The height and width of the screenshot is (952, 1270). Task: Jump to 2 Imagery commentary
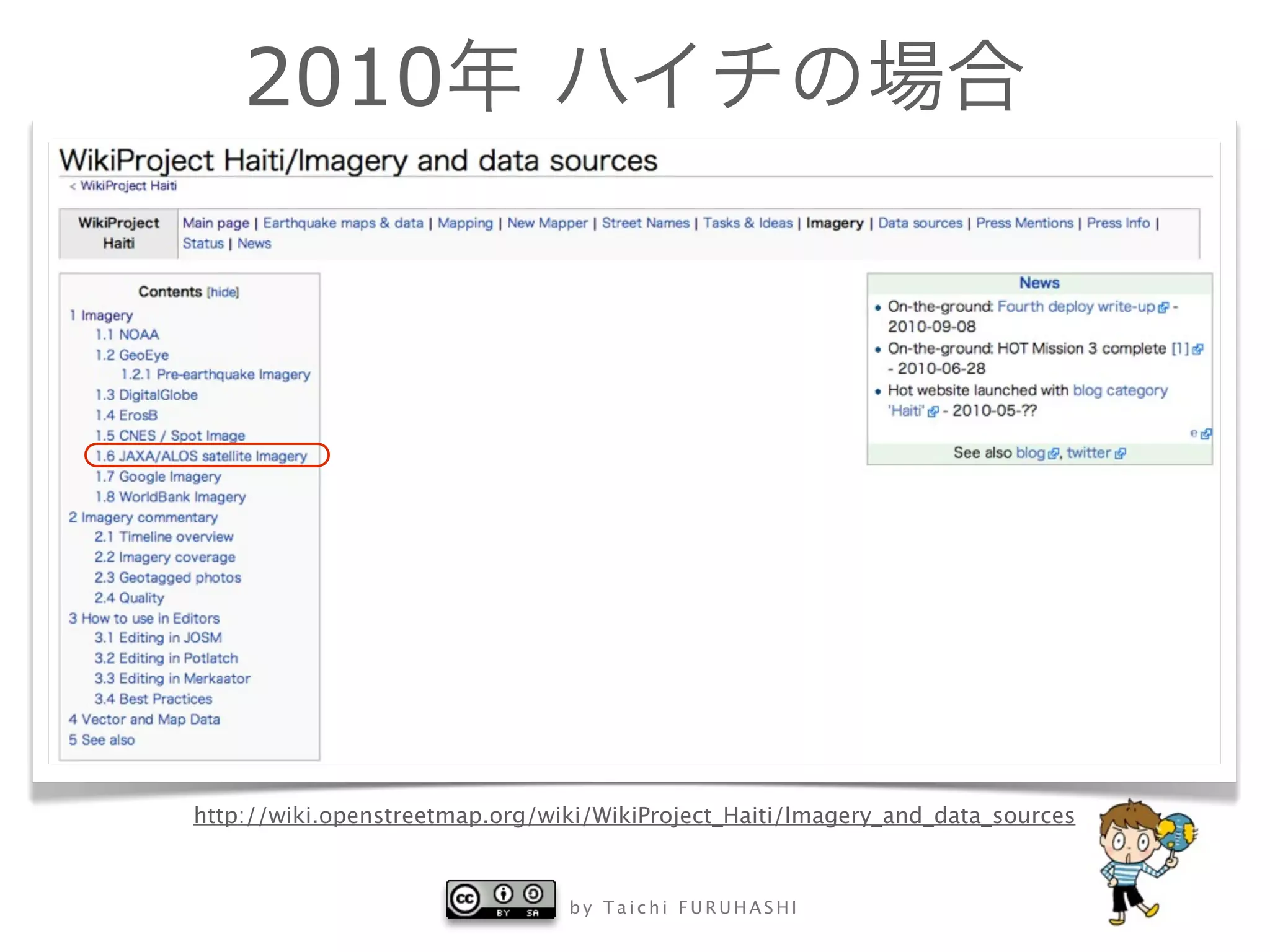point(143,518)
